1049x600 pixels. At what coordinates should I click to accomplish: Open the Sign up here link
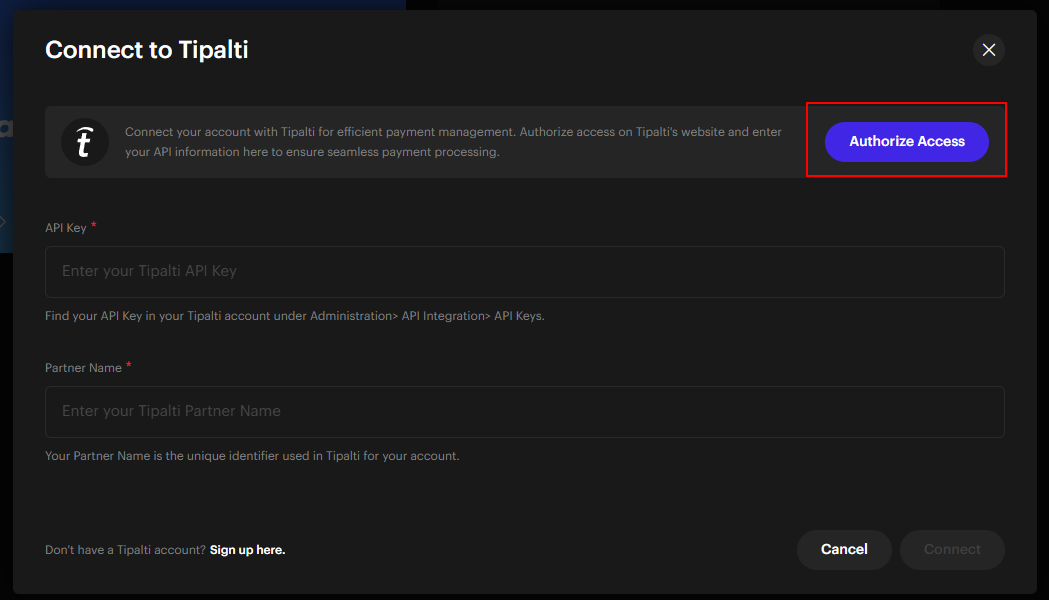click(x=248, y=550)
